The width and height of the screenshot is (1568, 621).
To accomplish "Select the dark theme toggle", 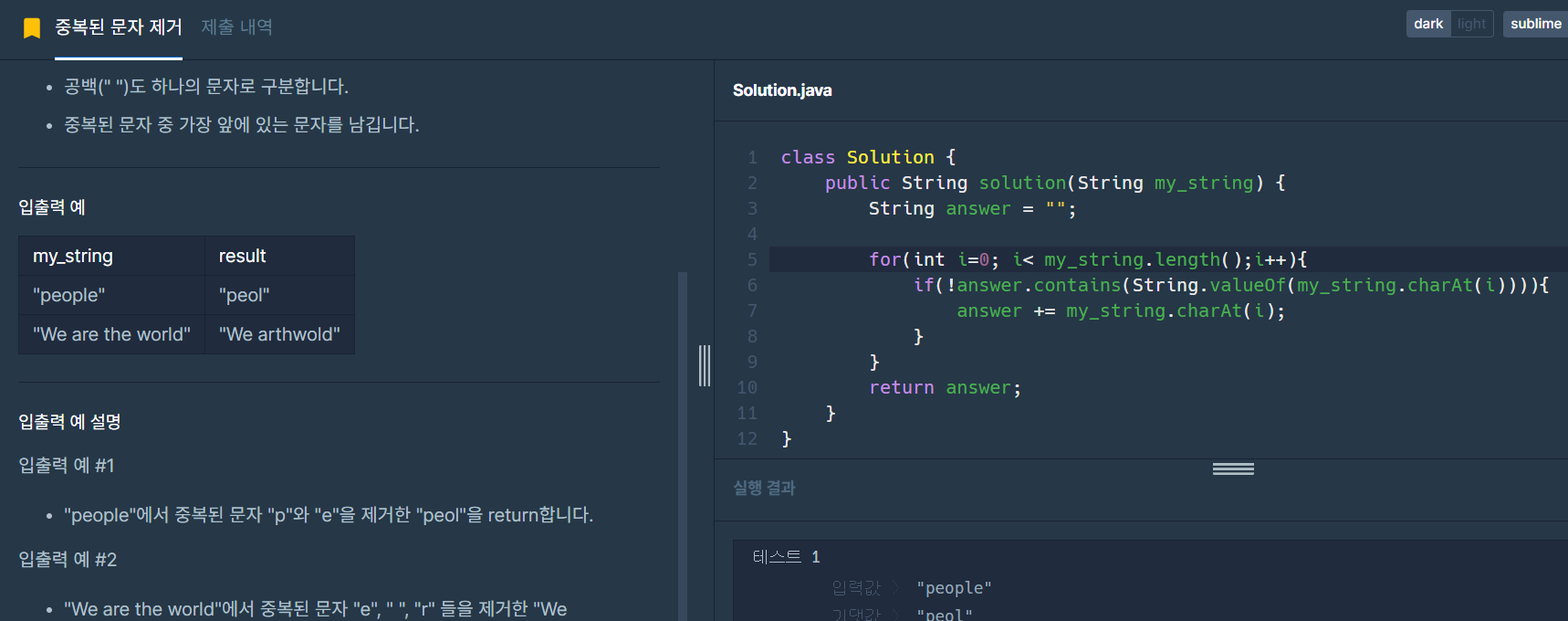I will coord(1428,24).
